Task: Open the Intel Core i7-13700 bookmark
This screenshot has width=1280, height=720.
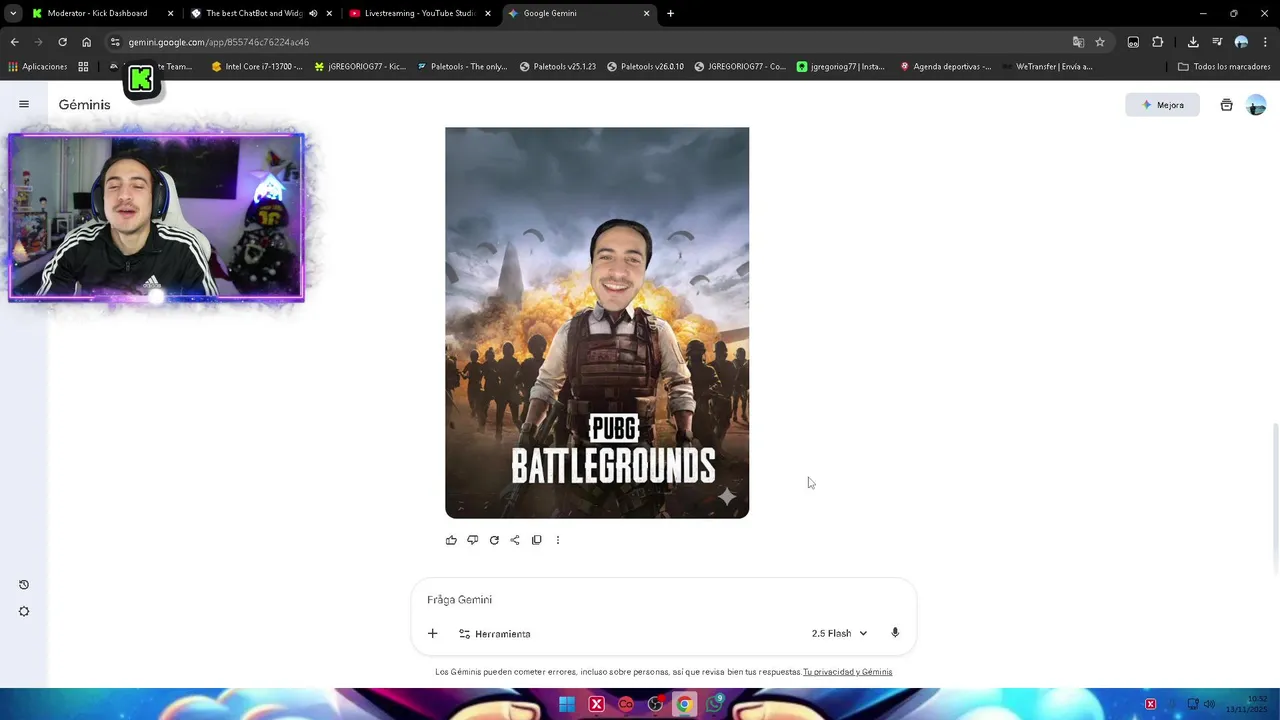Action: tap(257, 67)
